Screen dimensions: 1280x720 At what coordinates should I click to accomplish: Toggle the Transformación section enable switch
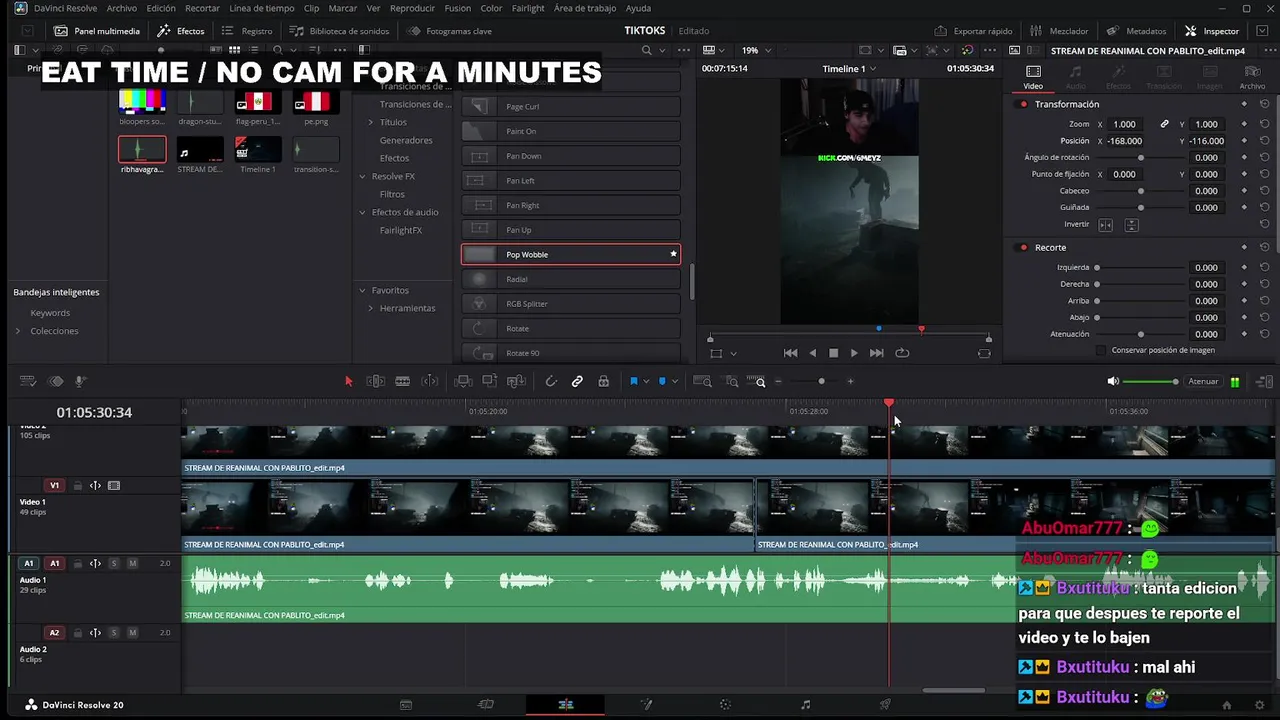click(x=1023, y=104)
